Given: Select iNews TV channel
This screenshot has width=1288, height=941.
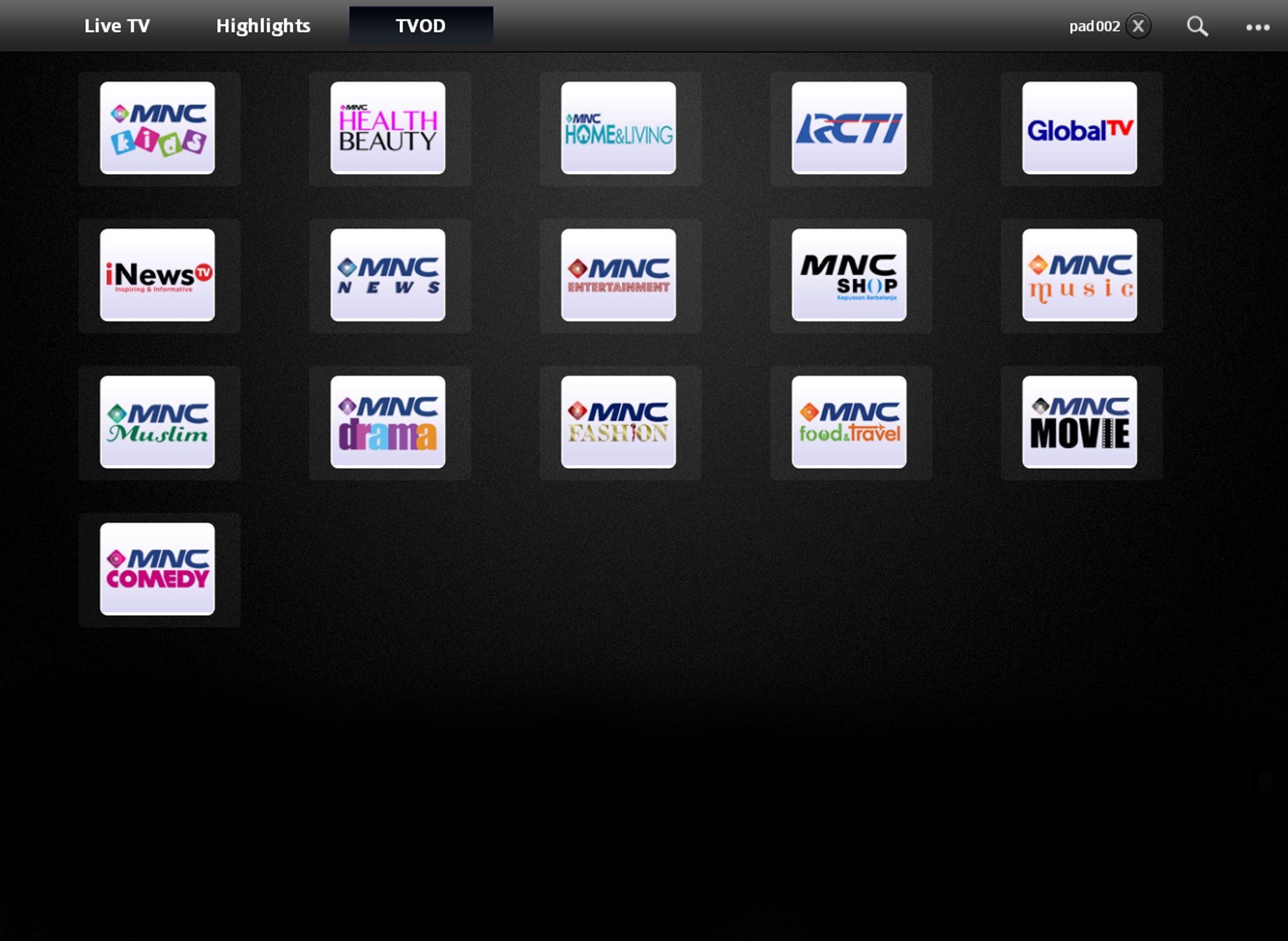Looking at the screenshot, I should 157,275.
